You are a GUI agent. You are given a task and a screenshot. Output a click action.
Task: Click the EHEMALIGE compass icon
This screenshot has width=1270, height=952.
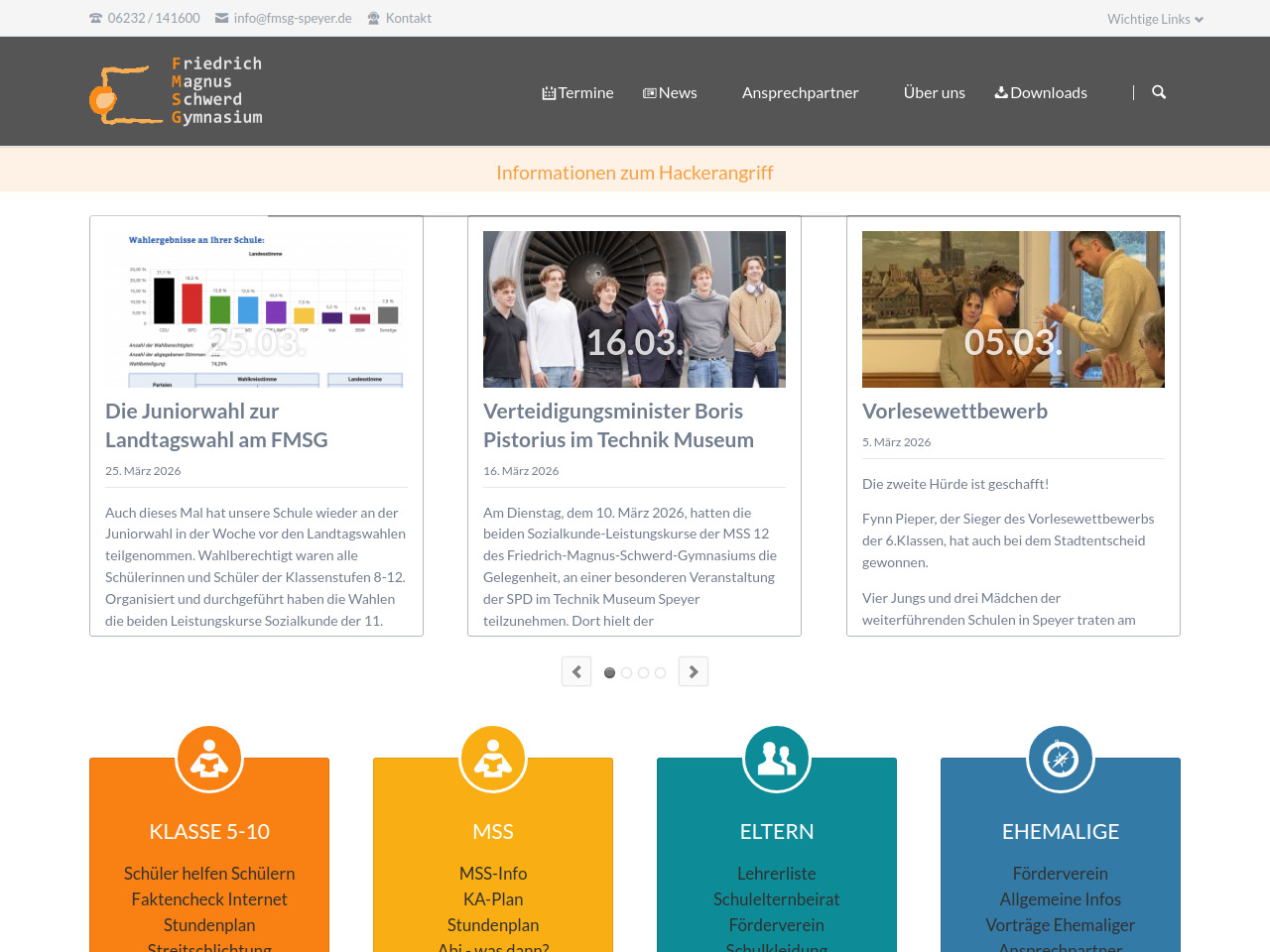(x=1061, y=760)
